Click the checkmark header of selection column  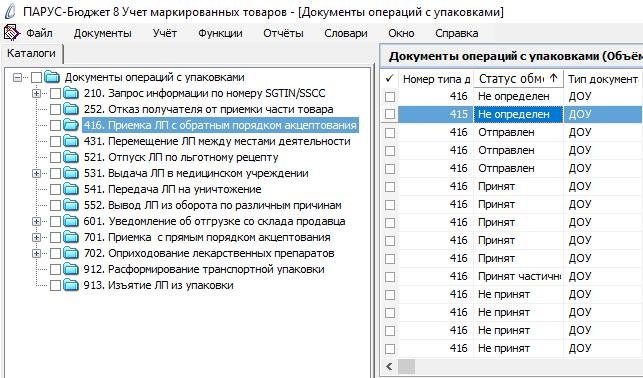[390, 78]
